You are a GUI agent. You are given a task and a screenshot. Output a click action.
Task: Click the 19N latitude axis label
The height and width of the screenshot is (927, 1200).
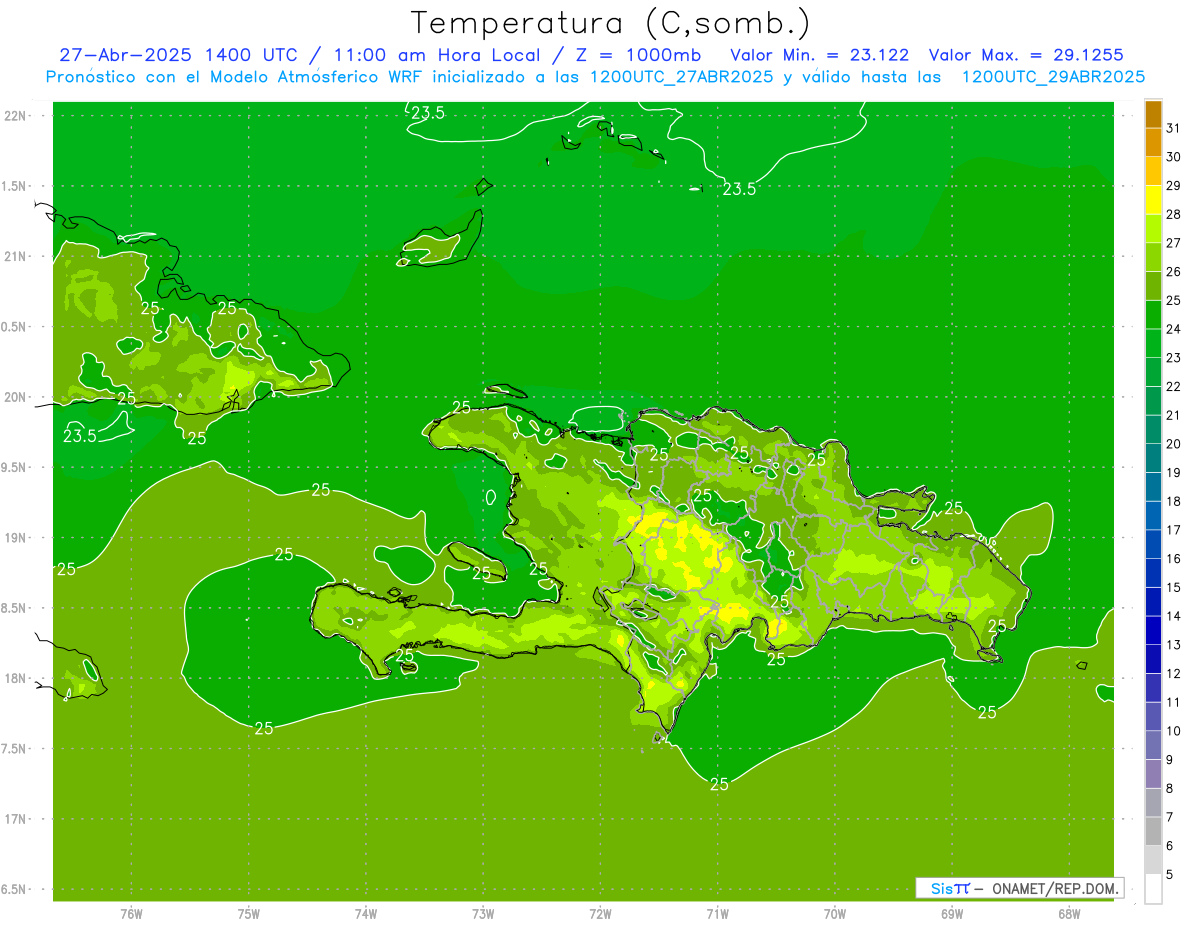pyautogui.click(x=17, y=538)
